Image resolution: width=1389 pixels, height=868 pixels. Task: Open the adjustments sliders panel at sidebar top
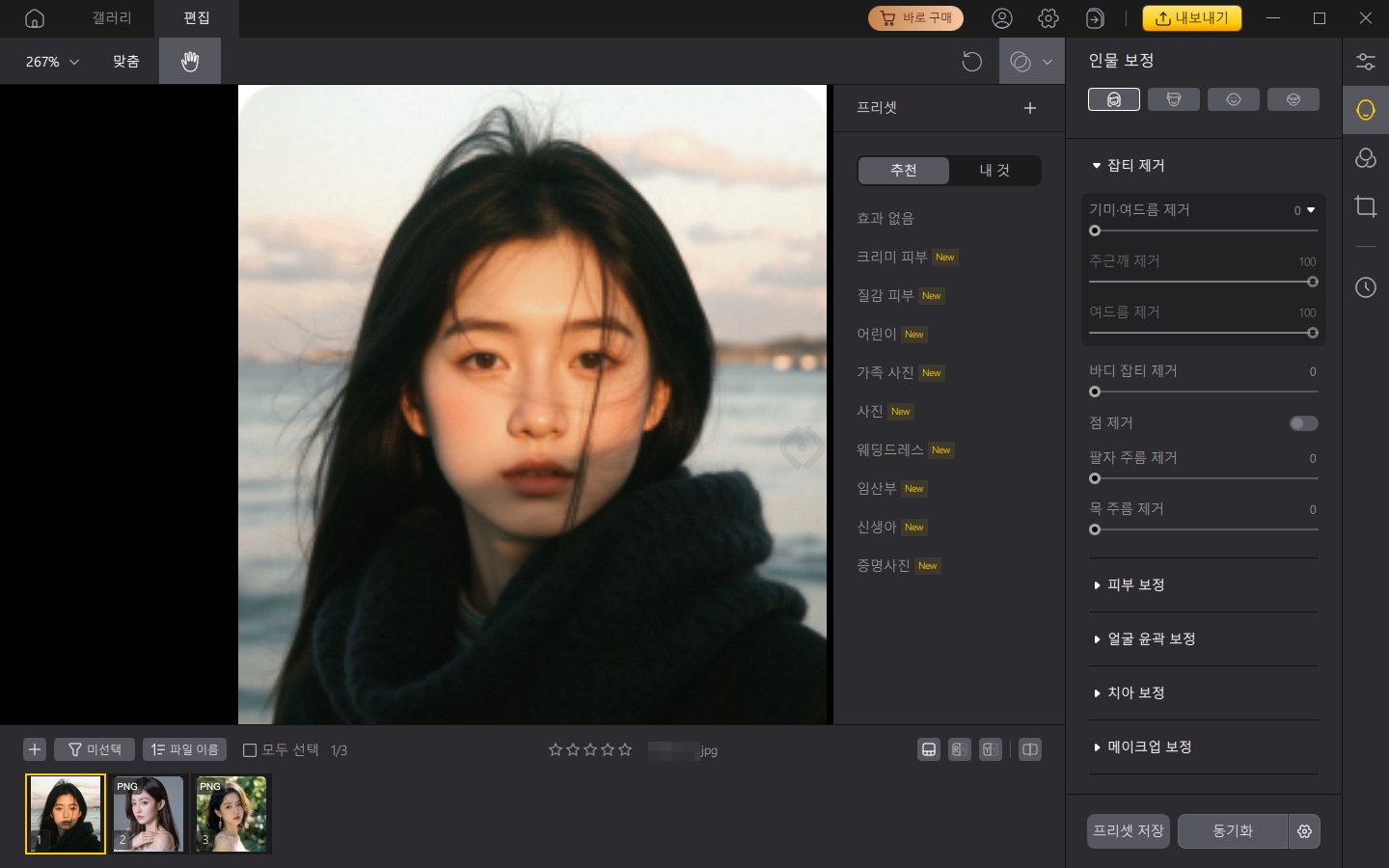(x=1366, y=61)
